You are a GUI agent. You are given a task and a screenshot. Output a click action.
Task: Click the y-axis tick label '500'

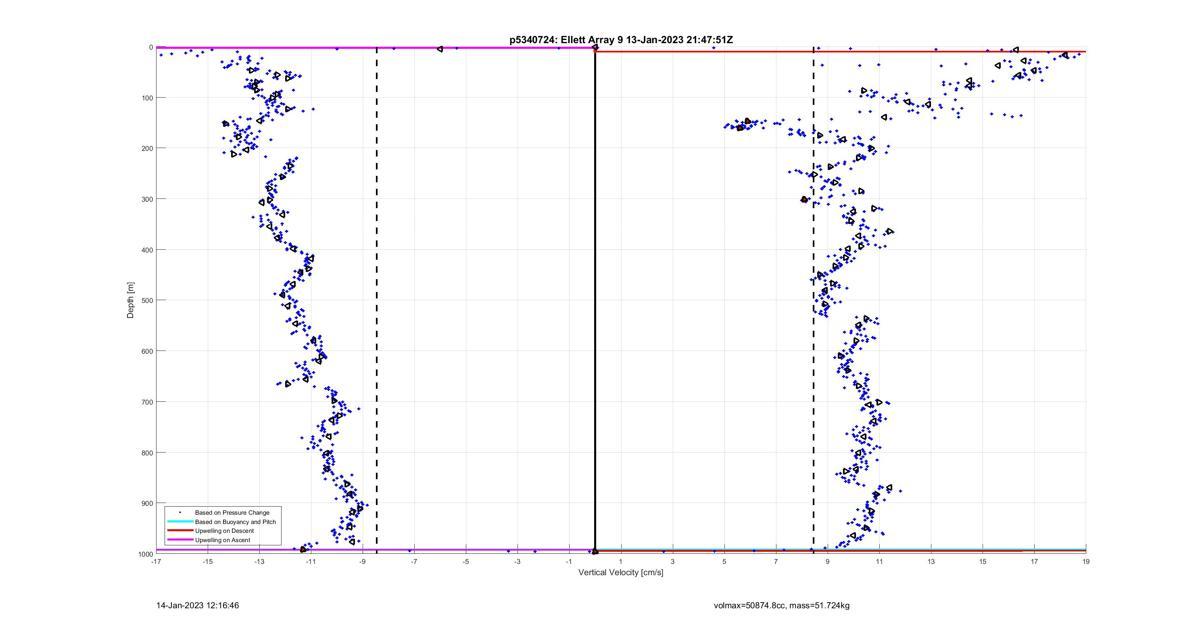pos(147,300)
